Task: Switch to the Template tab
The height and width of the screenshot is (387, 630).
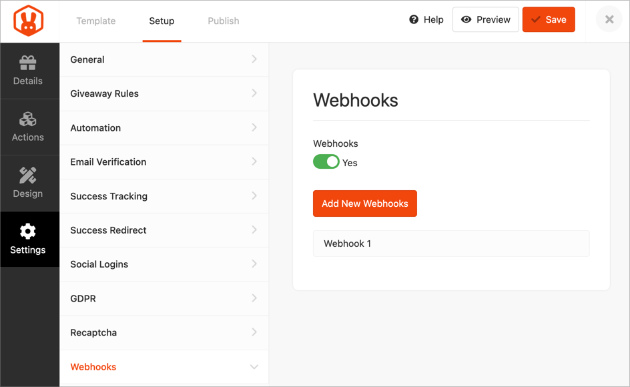Action: [96, 21]
